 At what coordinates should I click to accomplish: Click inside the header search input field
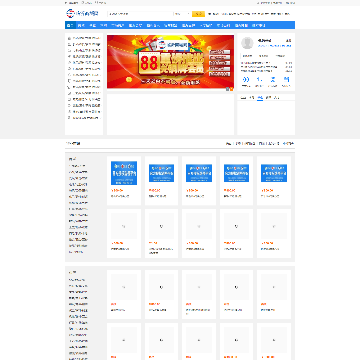click(x=140, y=14)
